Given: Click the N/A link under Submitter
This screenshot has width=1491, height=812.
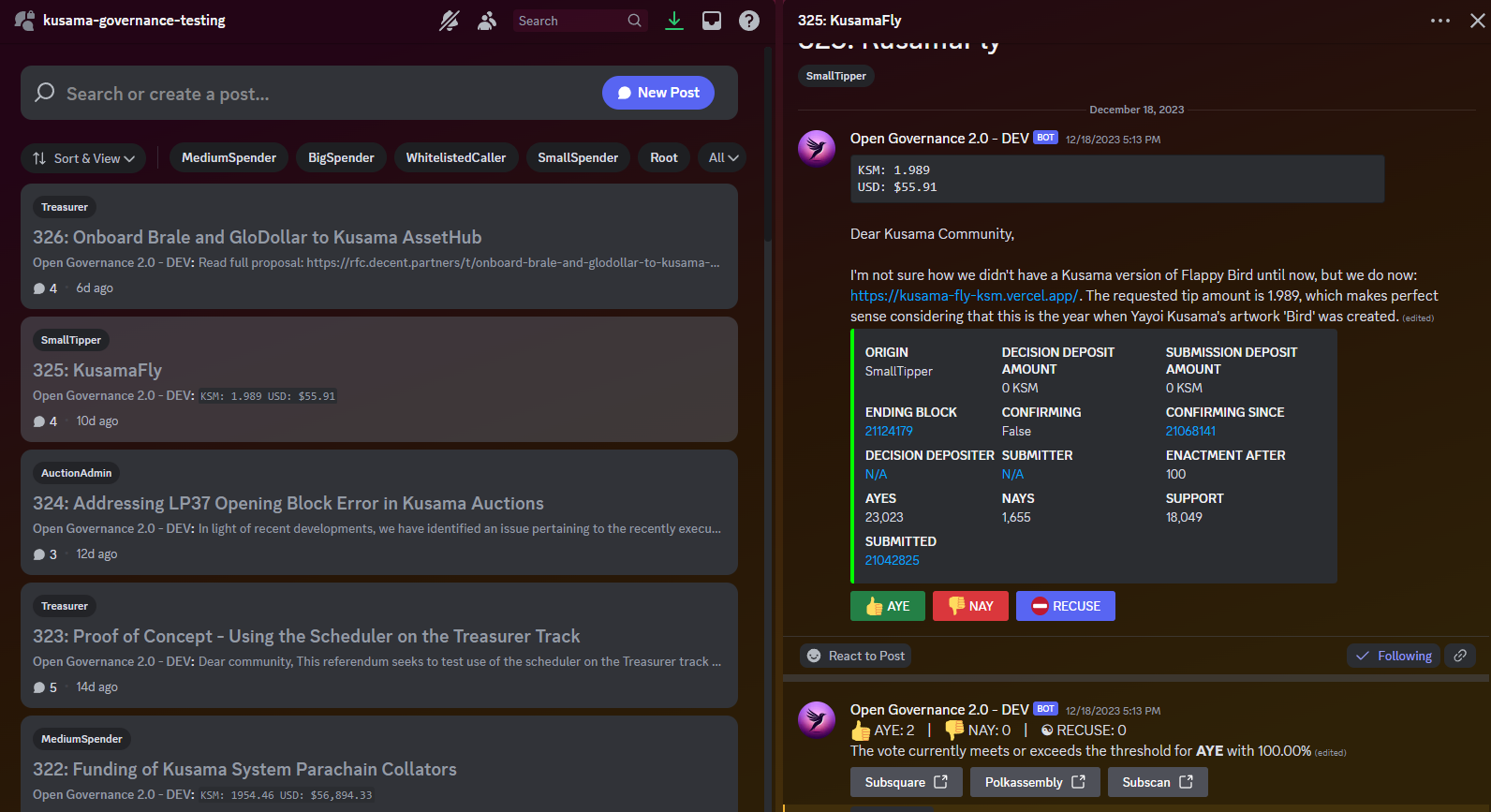Looking at the screenshot, I should click(1012, 474).
